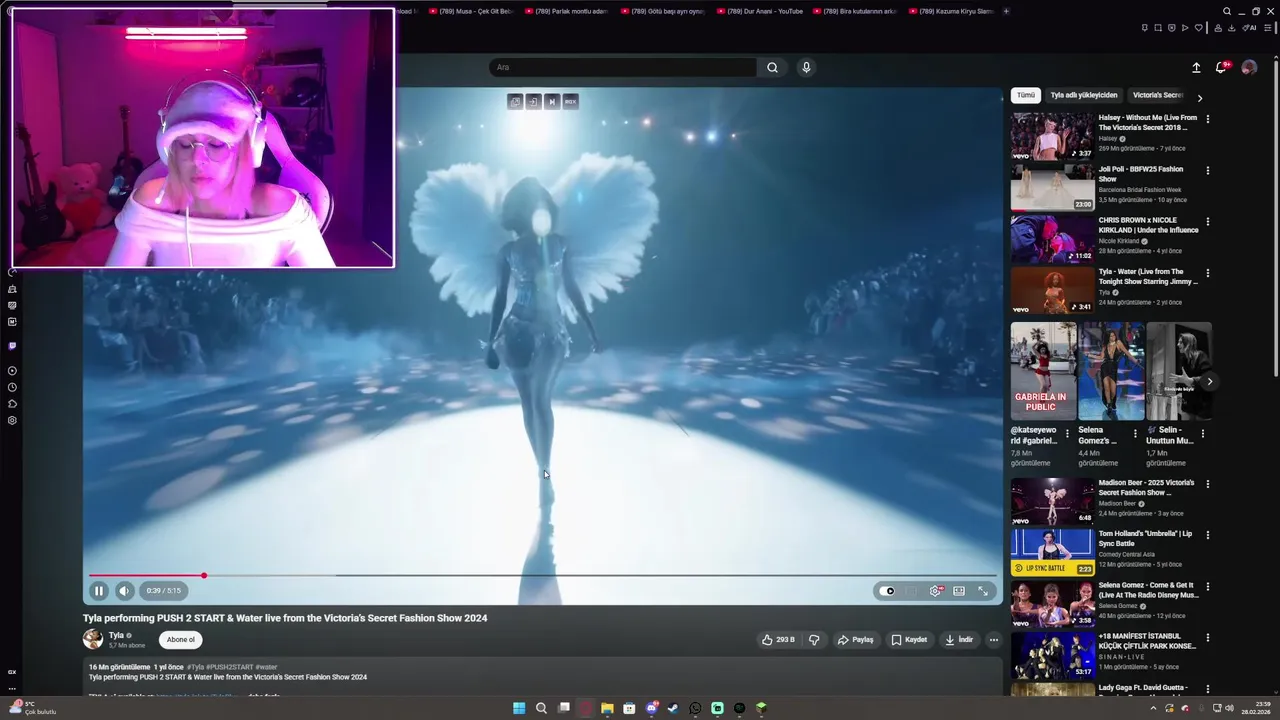Dislike the video
The height and width of the screenshot is (720, 1280).
tap(814, 640)
